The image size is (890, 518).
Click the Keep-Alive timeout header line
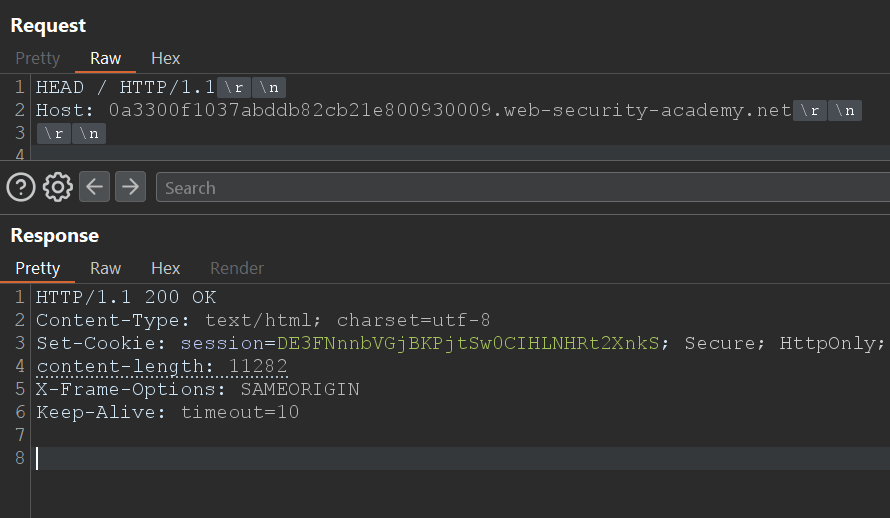(167, 412)
